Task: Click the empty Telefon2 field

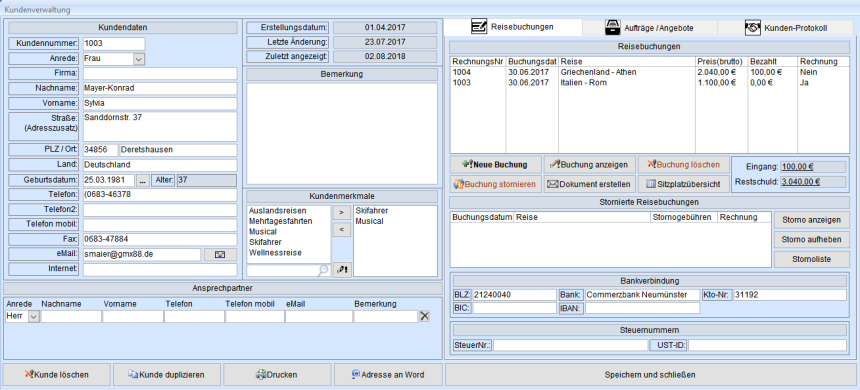Action: pyautogui.click(x=160, y=210)
